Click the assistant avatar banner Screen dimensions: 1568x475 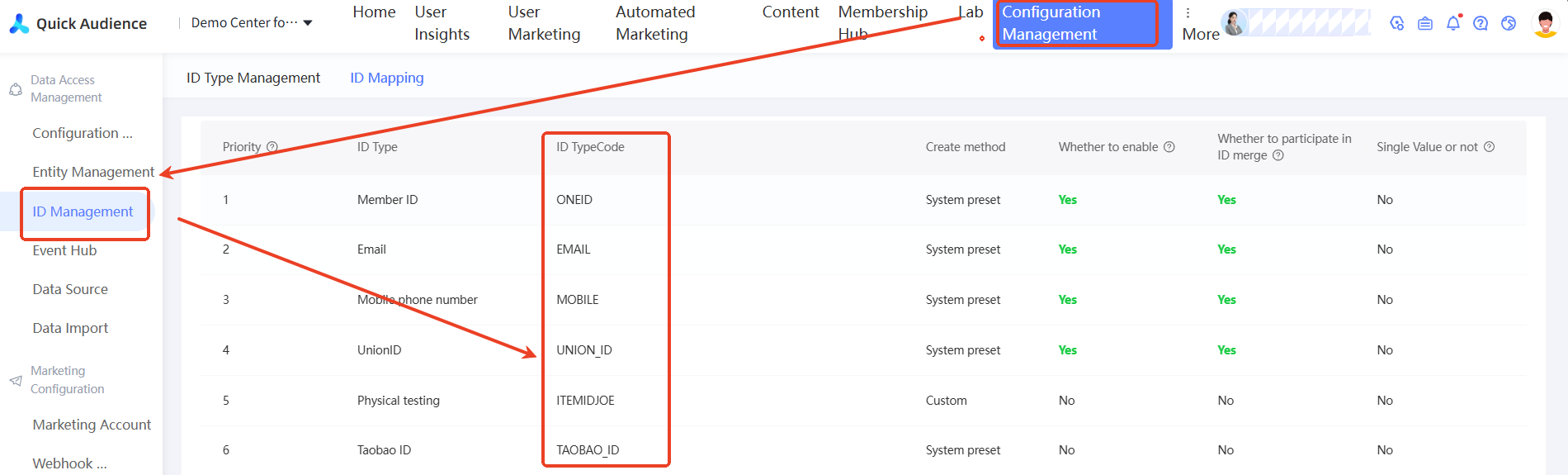point(1296,23)
